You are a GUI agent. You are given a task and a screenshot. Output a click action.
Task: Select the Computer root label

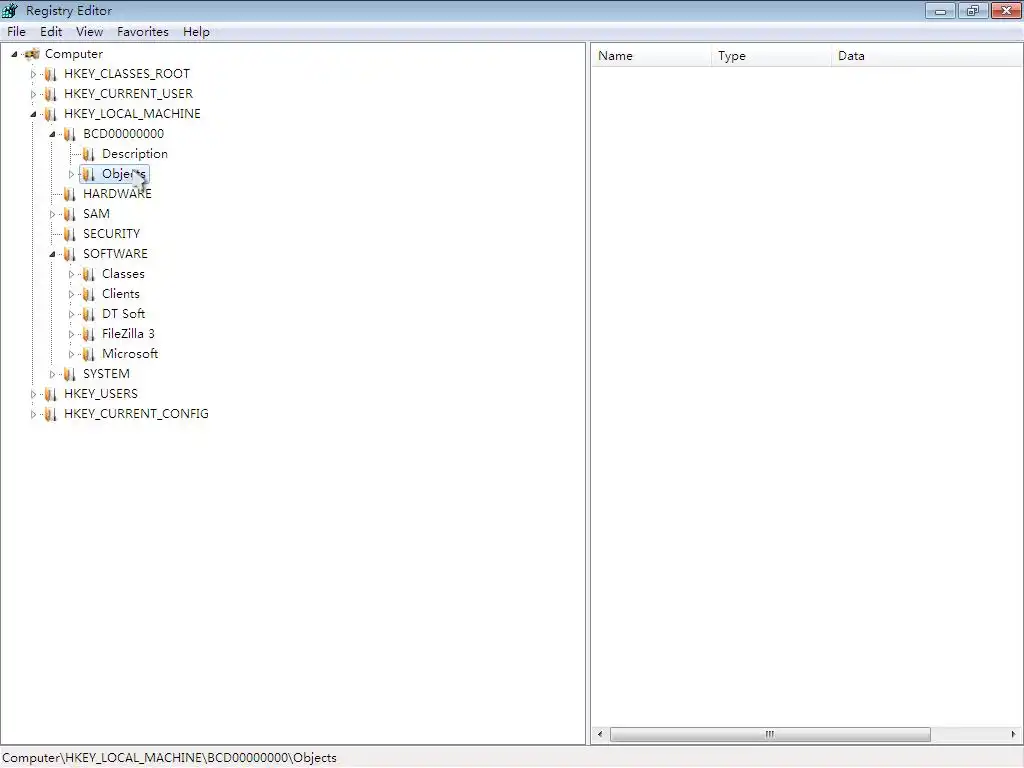pyautogui.click(x=74, y=54)
